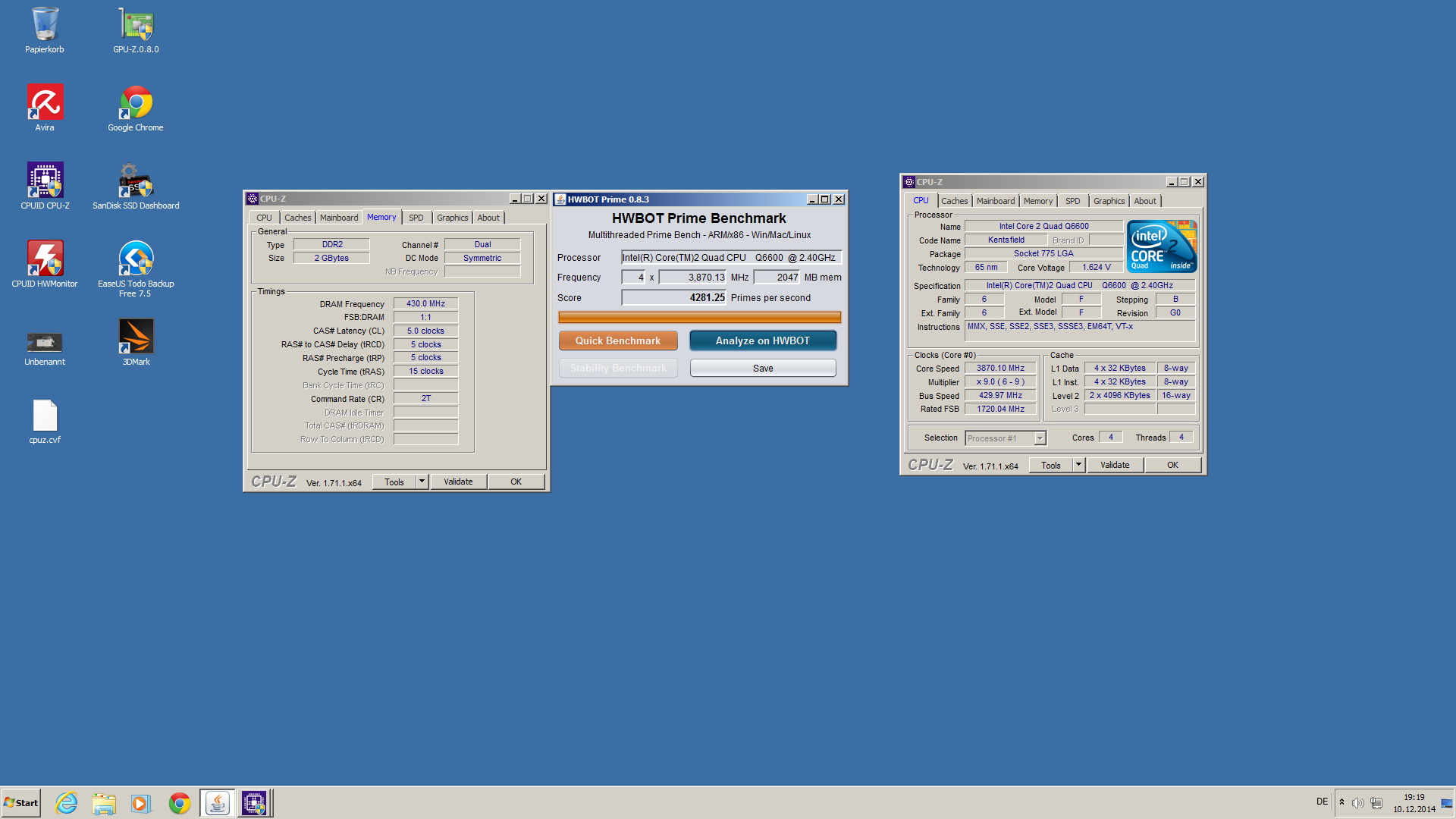The width and height of the screenshot is (1456, 819).
Task: Click title icon of right CPU-Z window
Action: coord(909,182)
